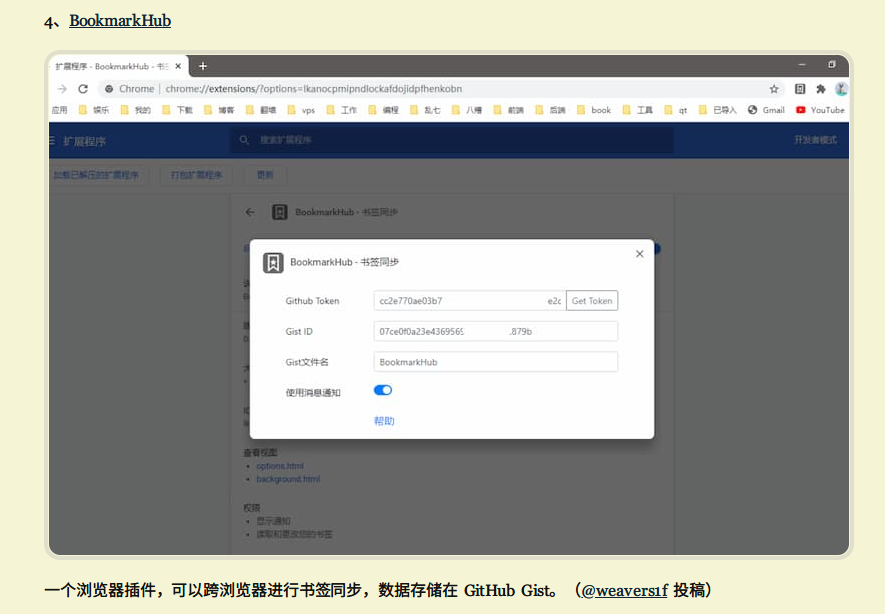The image size is (885, 614).
Task: Open the 下载 bookmark folder
Action: pyautogui.click(x=177, y=110)
